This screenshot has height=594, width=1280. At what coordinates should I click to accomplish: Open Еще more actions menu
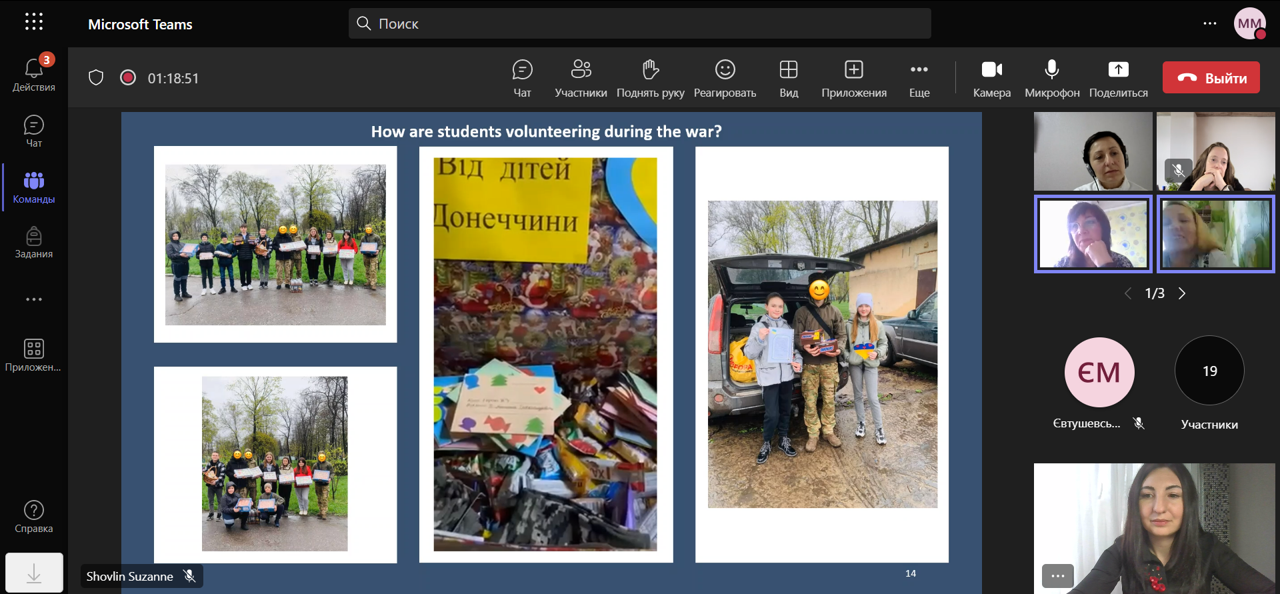tap(919, 78)
